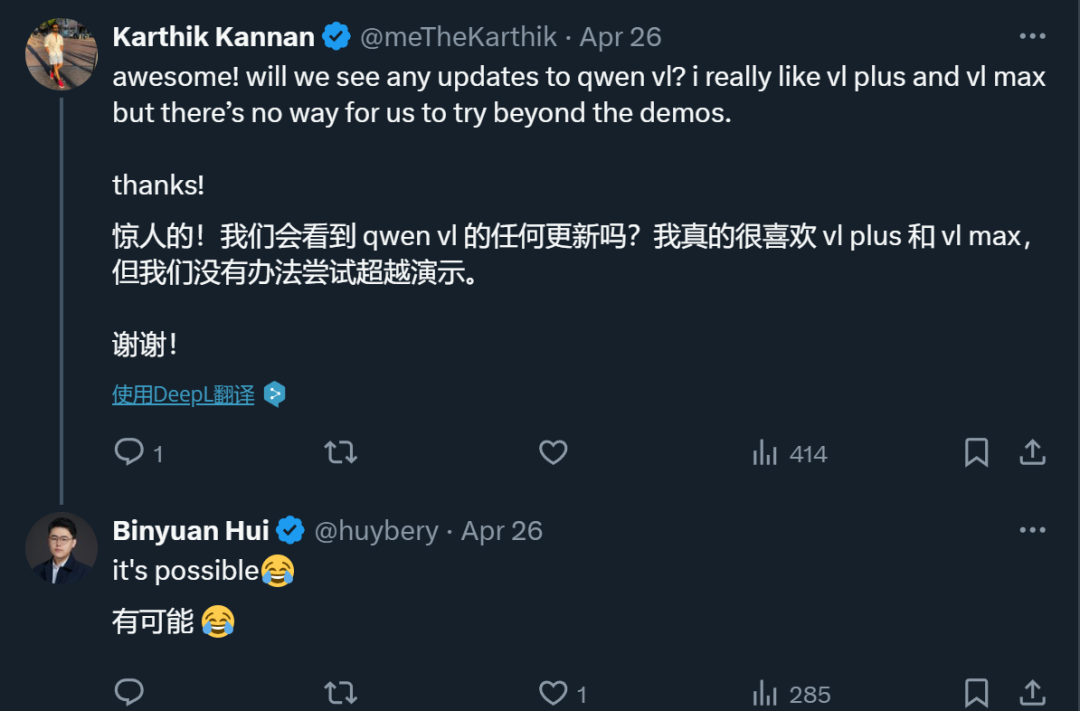The image size is (1080, 711).
Task: Retweet Binyuan Hui's reply
Action: tap(341, 692)
